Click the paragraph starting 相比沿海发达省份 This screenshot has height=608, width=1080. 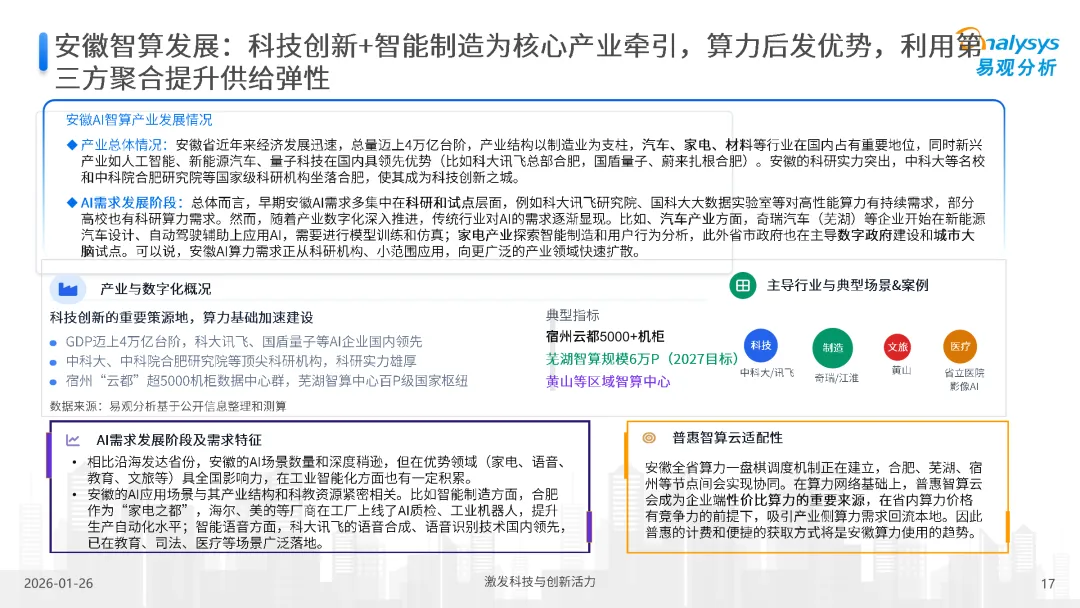tap(326, 470)
